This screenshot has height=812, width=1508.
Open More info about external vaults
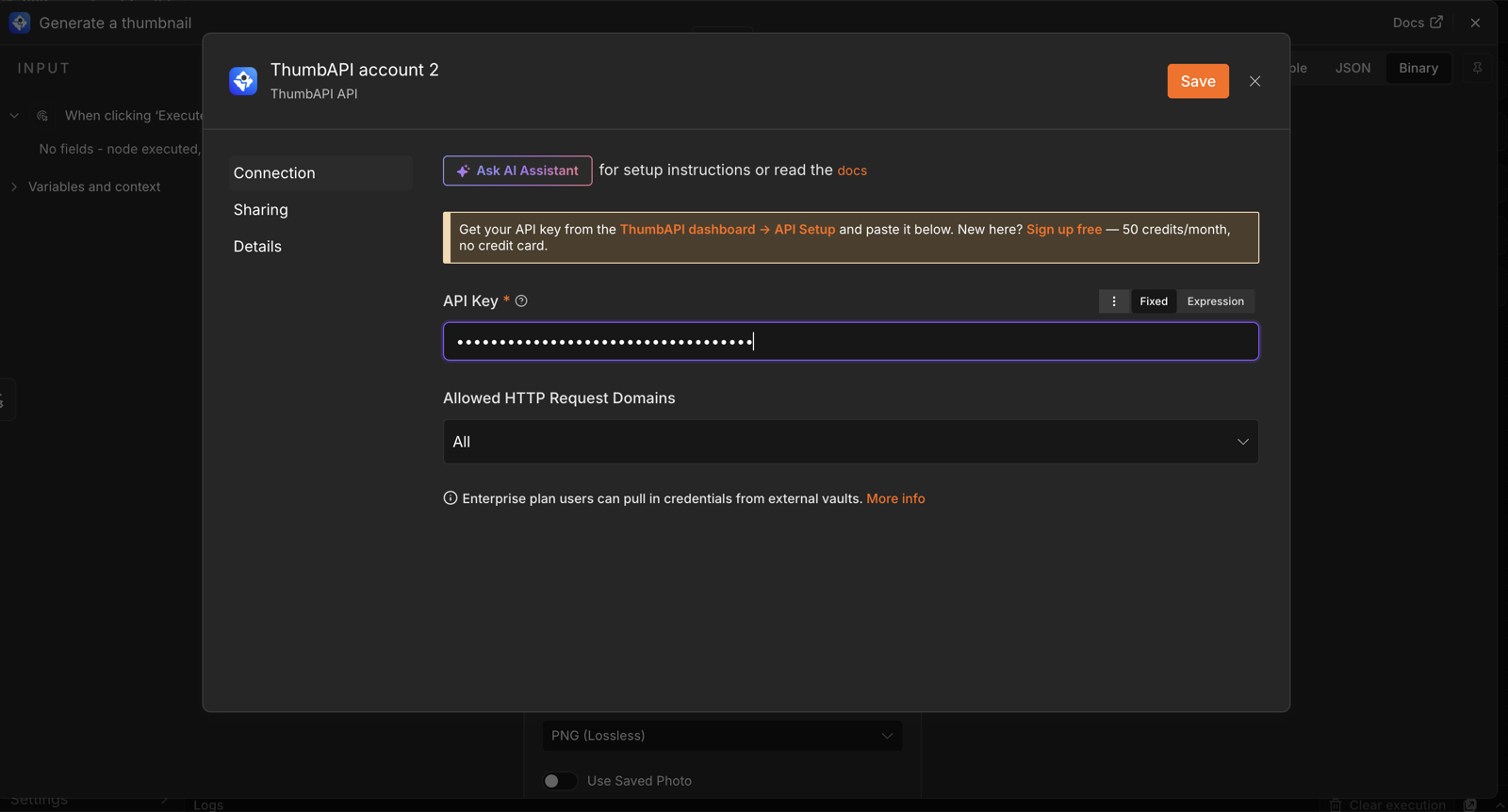(895, 498)
